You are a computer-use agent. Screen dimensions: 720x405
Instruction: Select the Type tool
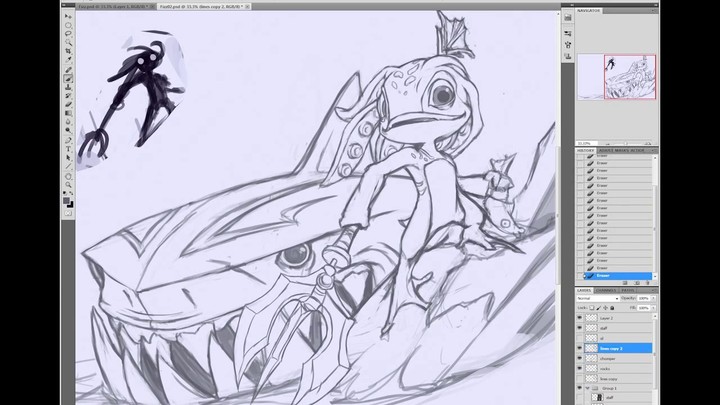68,149
